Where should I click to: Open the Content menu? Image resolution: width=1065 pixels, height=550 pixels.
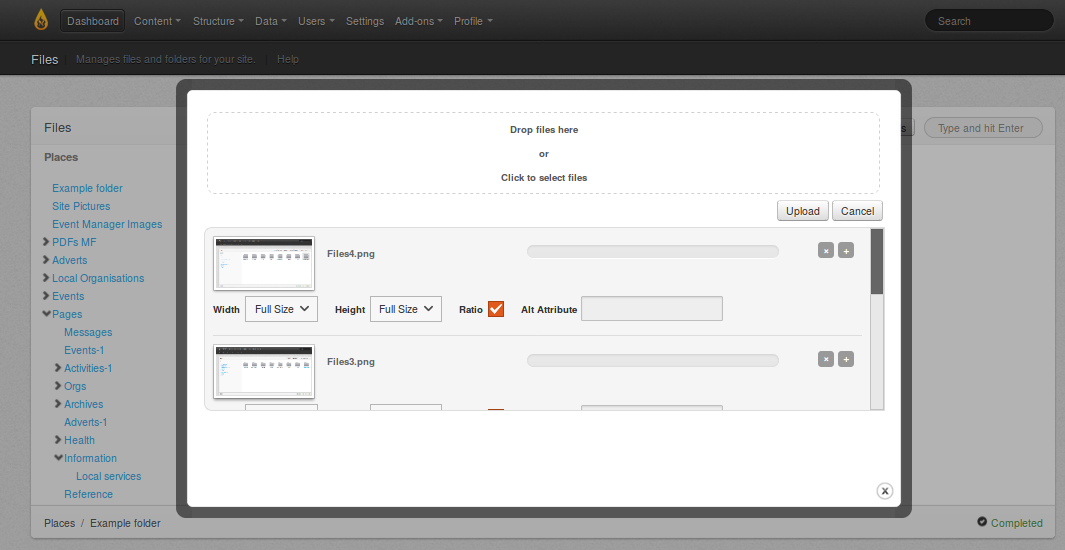point(157,21)
